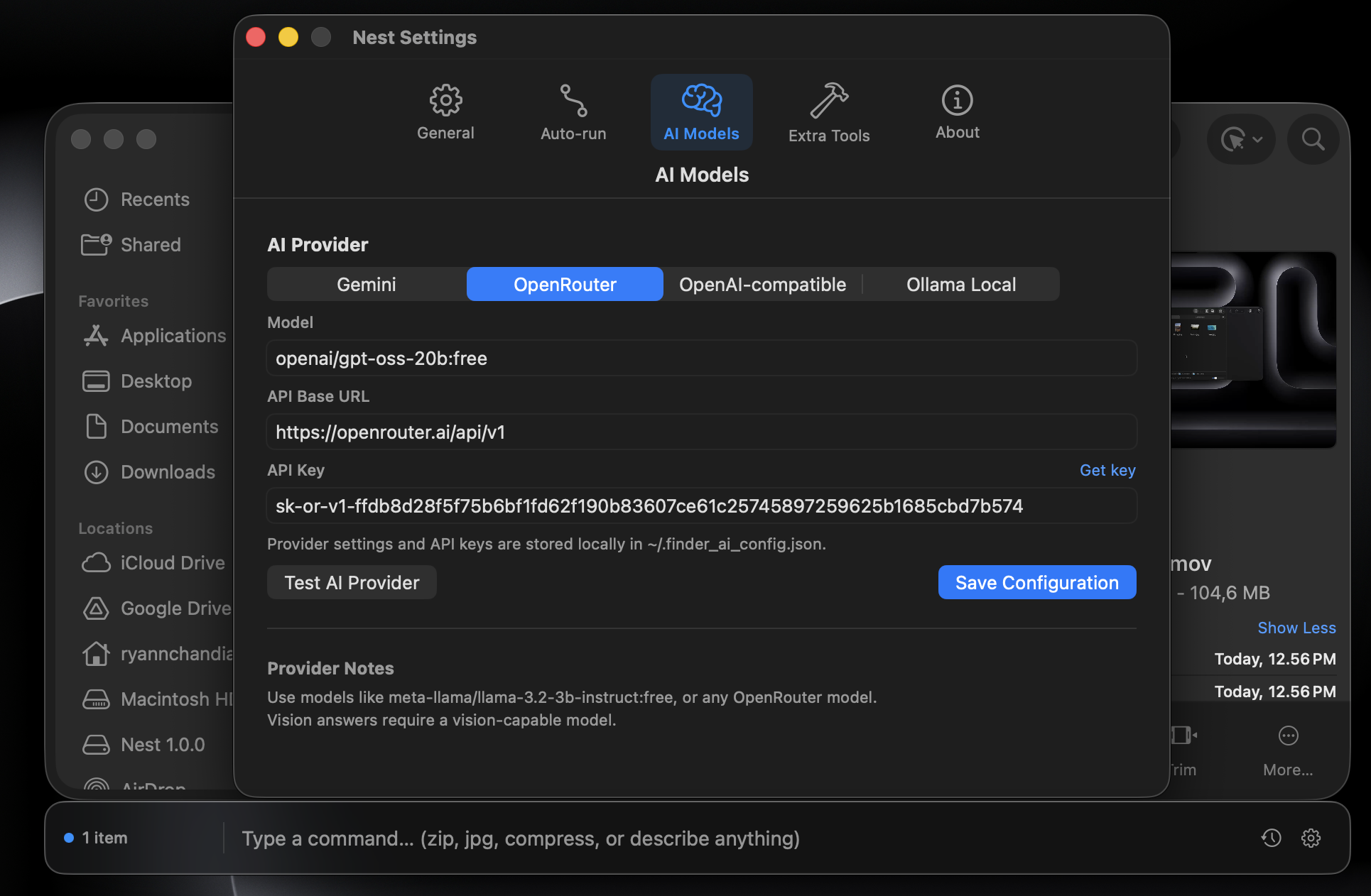Open Nest 1.0.0 volume in sidebar
1371x896 pixels.
click(x=144, y=744)
